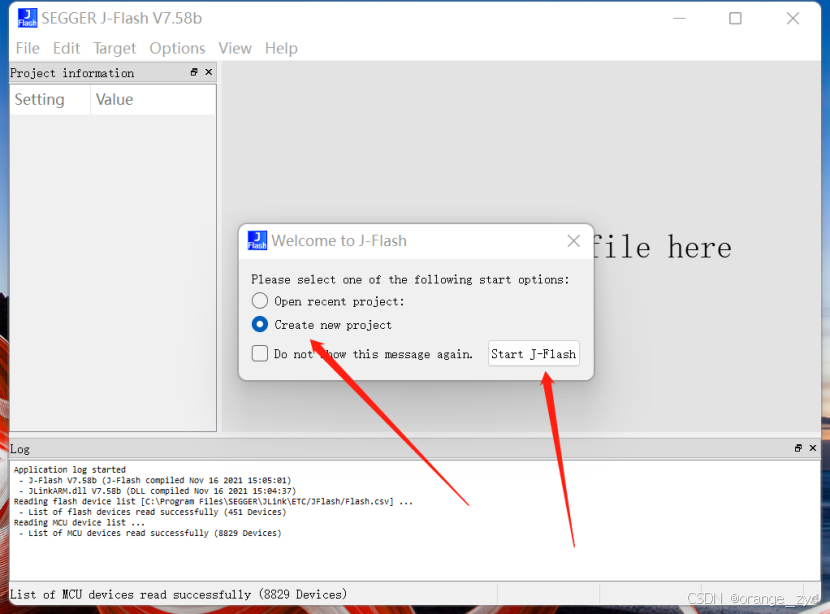Open the Options menu
This screenshot has width=830, height=614.
pyautogui.click(x=177, y=48)
